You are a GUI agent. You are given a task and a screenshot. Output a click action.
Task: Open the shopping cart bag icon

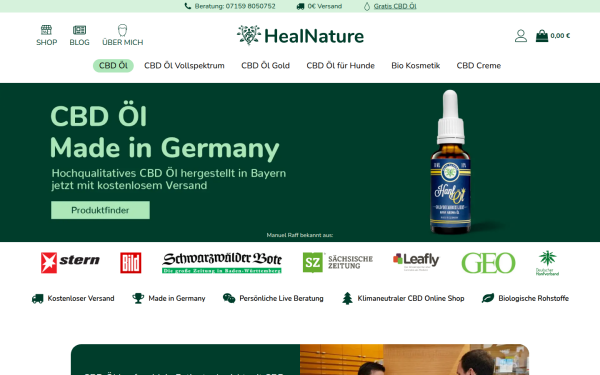point(541,36)
